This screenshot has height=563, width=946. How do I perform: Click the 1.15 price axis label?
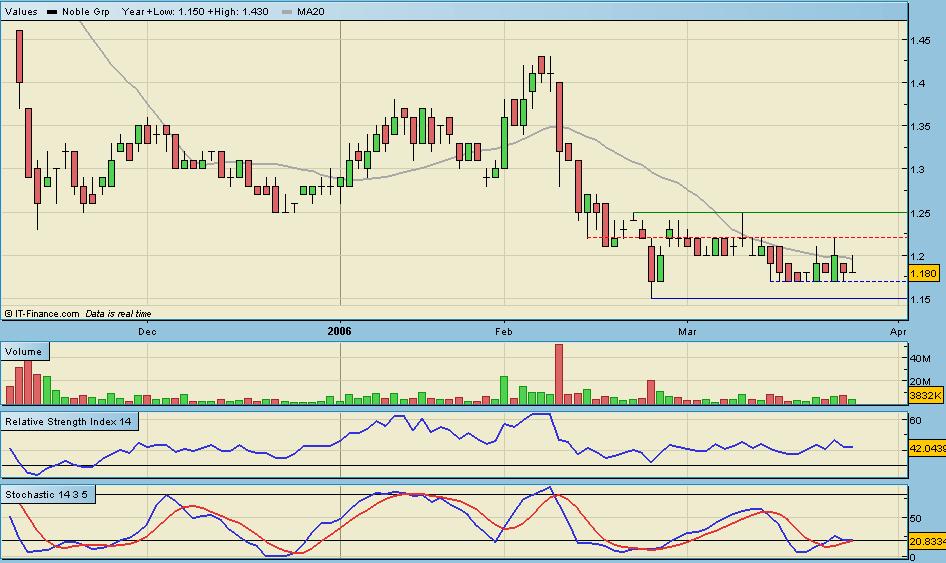(x=920, y=300)
